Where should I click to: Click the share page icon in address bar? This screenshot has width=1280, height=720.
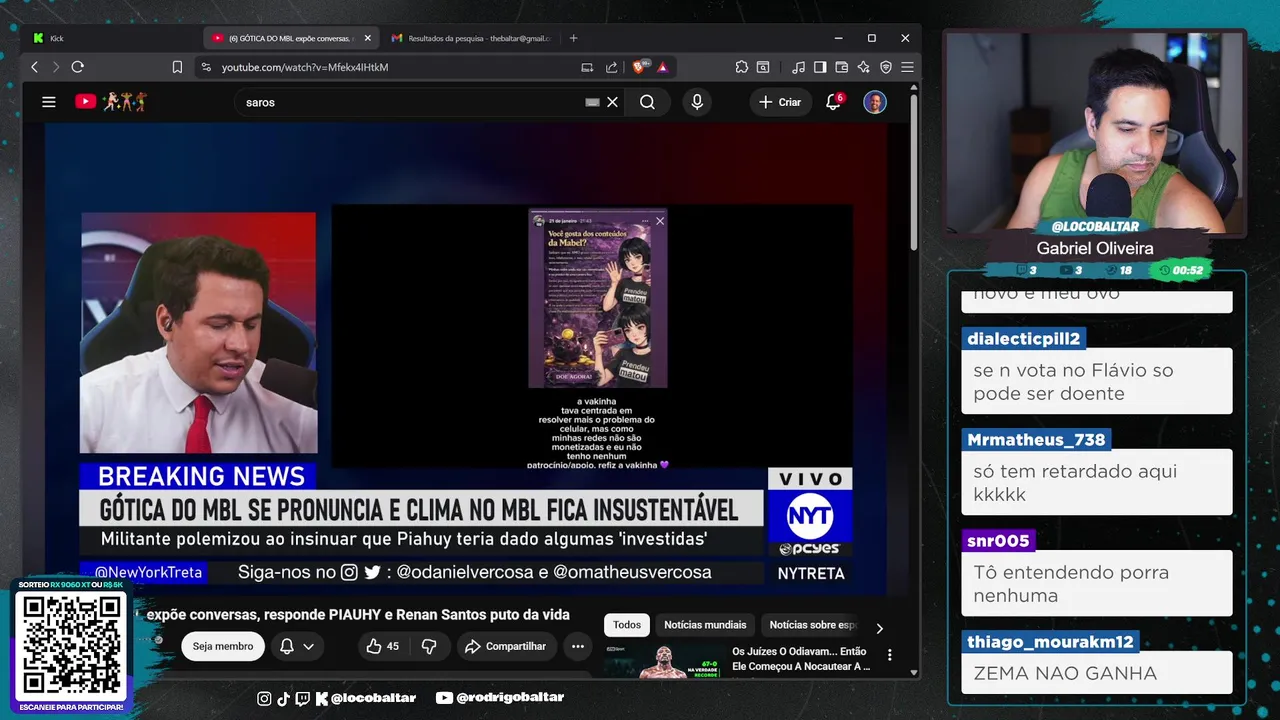coord(611,67)
